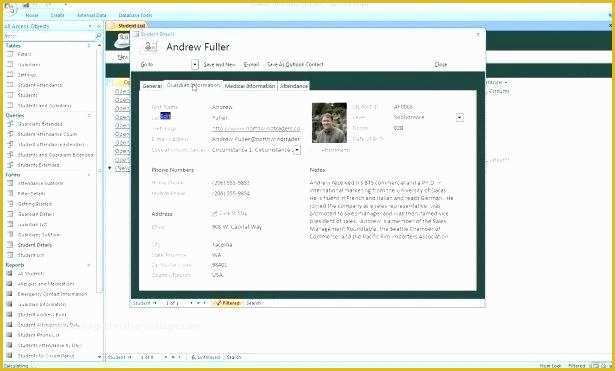Open the Office button menu
Screen dimensions: 615x371
pyautogui.click(x=11, y=9)
